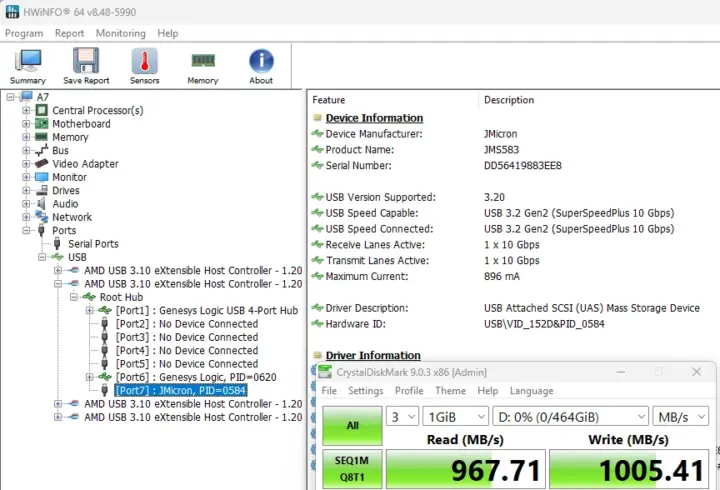
Task: Click the USB tree node icon
Action: click(57, 257)
